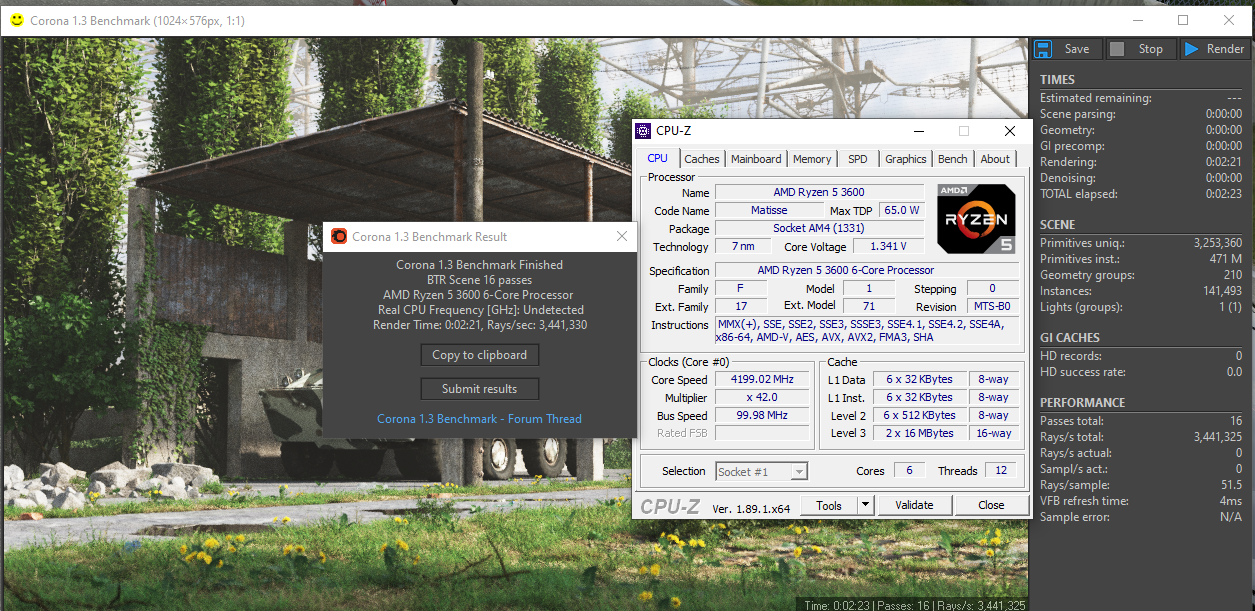Click the Geometry groups value 210
This screenshot has height=611, width=1255.
click(1232, 275)
